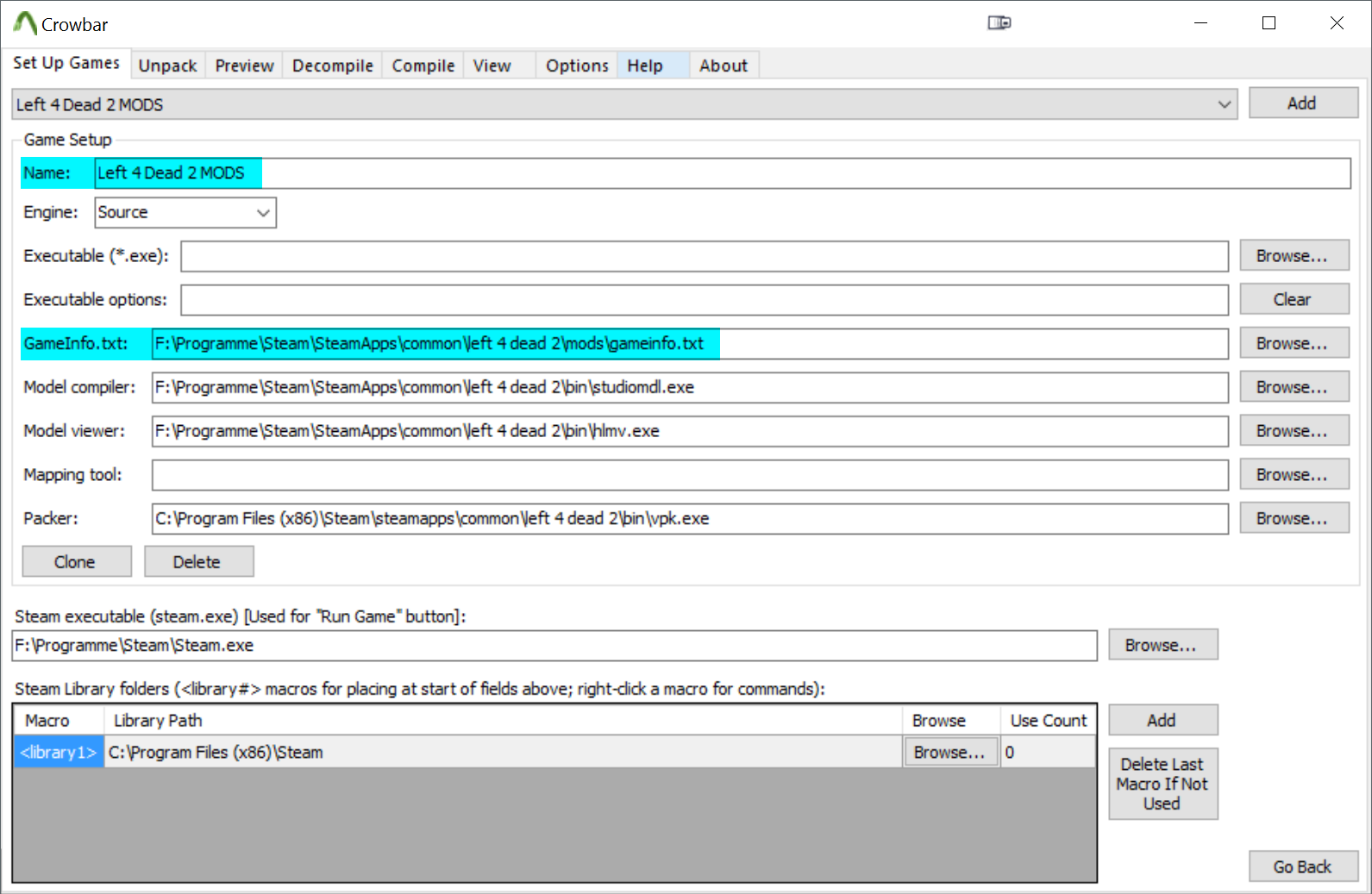Click the Macro column header
The image size is (1372, 894).
pos(59,721)
